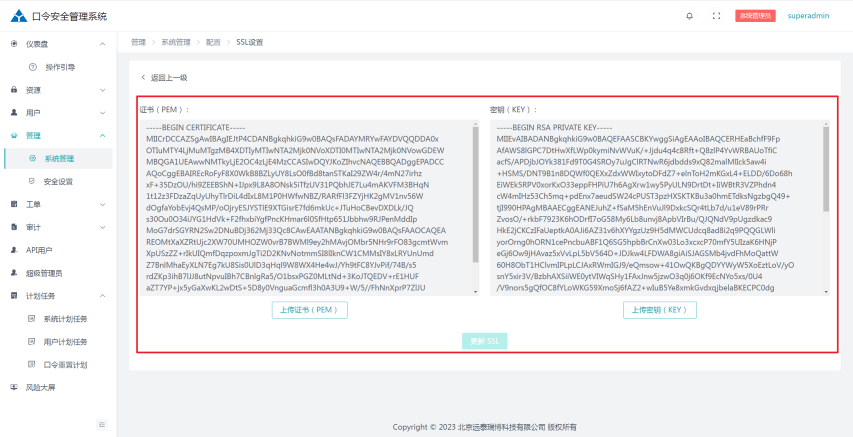Toggle fullscreen mode icon in header
This screenshot has height=437, width=853.
tap(716, 16)
